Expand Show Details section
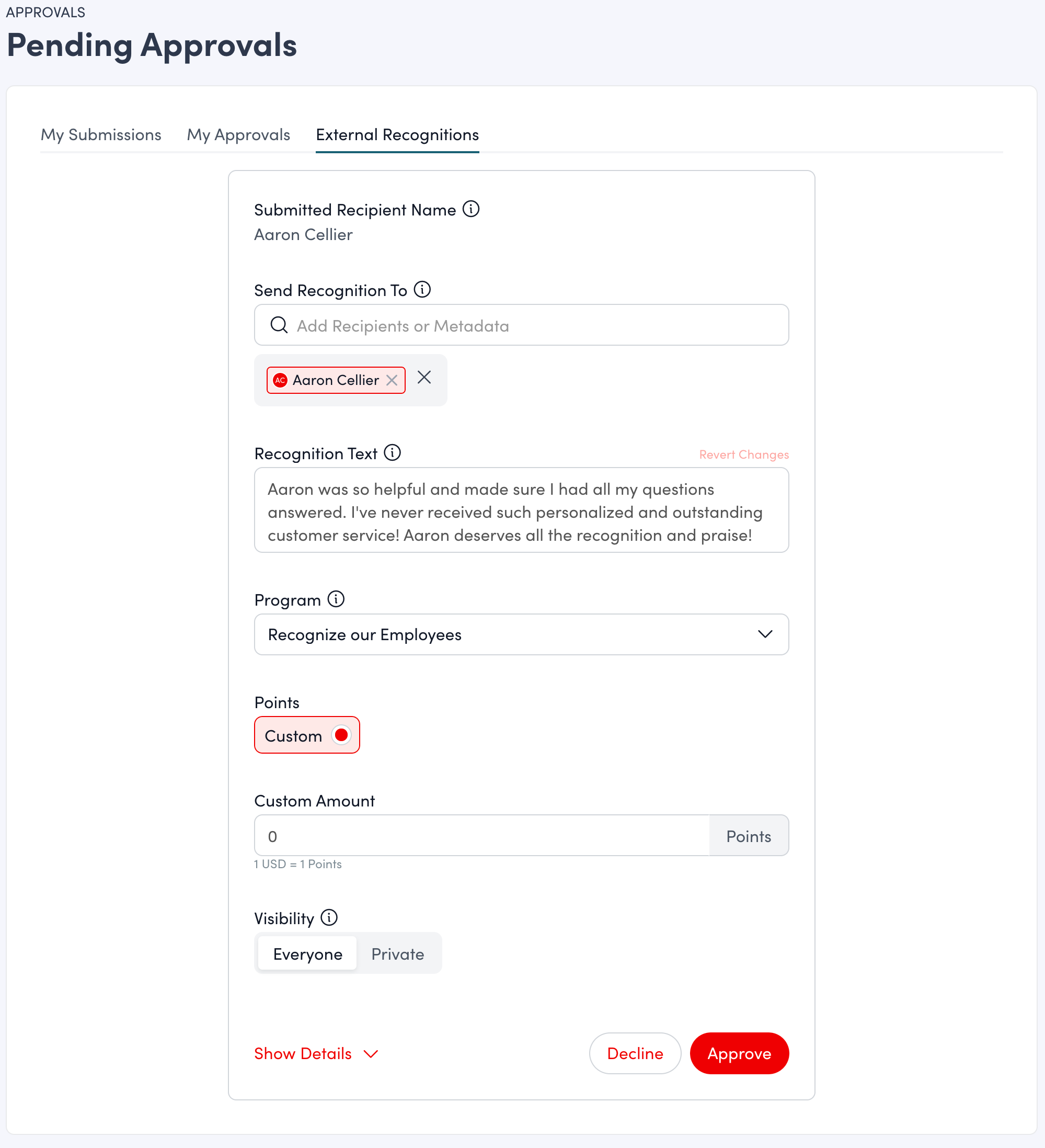This screenshot has height=1148, width=1045. pos(316,1053)
